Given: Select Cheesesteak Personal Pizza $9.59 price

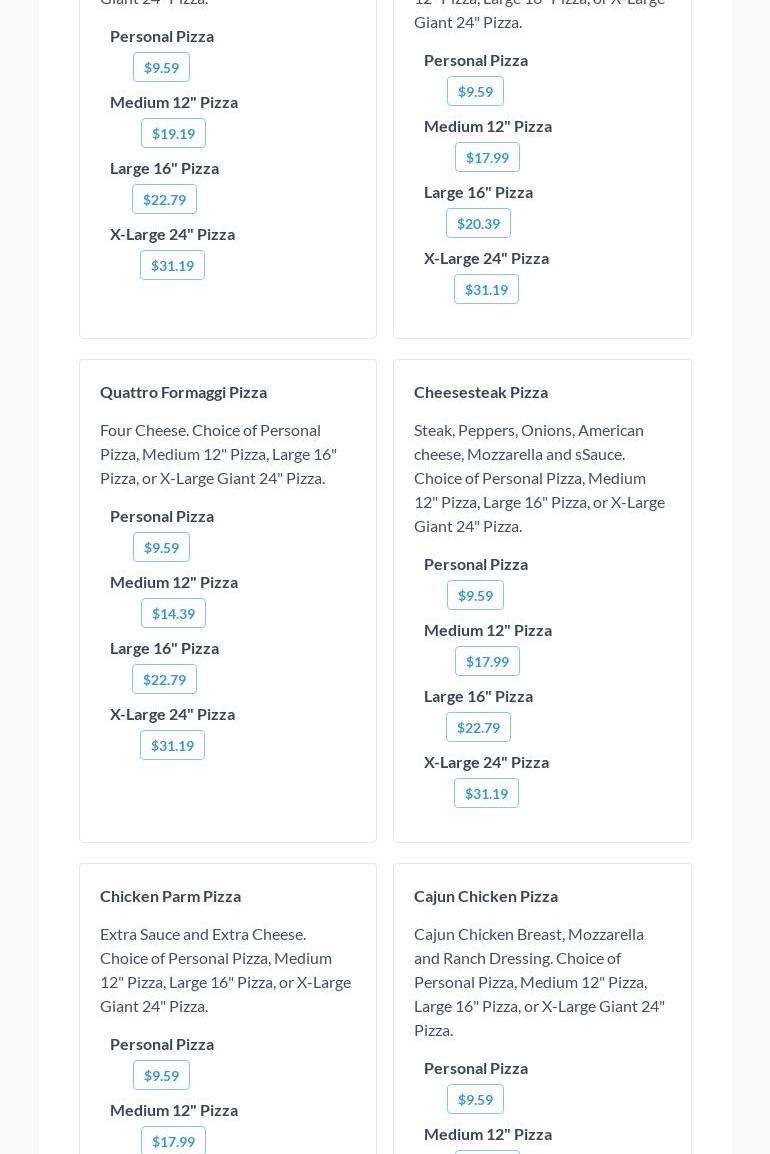Looking at the screenshot, I should pyautogui.click(x=475, y=595).
